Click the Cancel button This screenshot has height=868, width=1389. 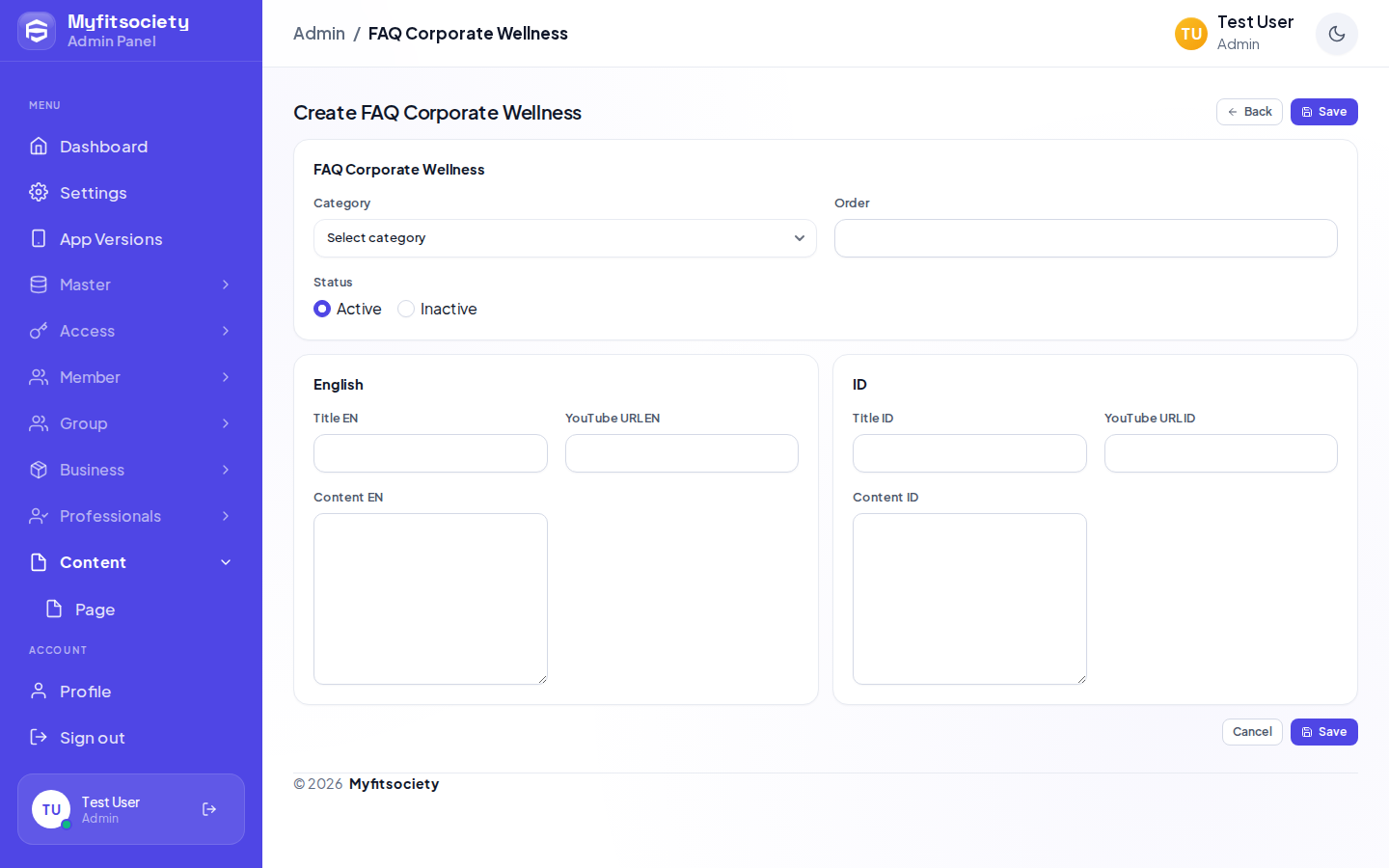point(1252,732)
